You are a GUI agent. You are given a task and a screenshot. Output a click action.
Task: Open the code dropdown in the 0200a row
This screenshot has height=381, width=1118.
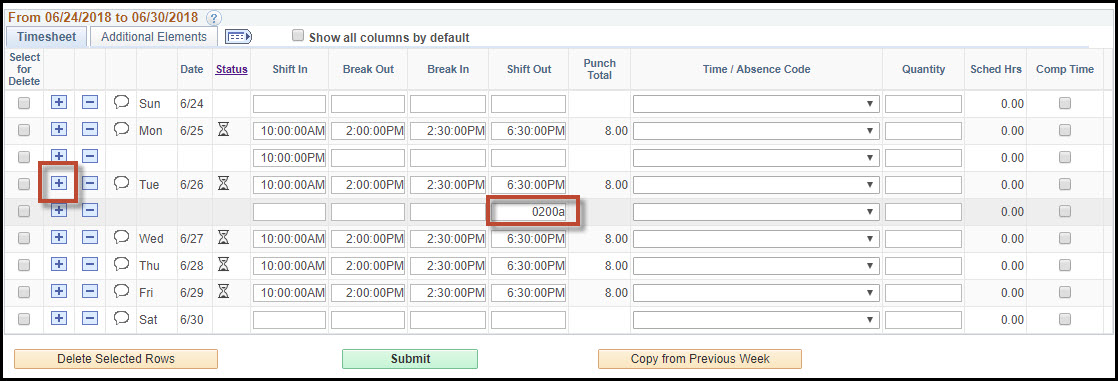click(756, 212)
